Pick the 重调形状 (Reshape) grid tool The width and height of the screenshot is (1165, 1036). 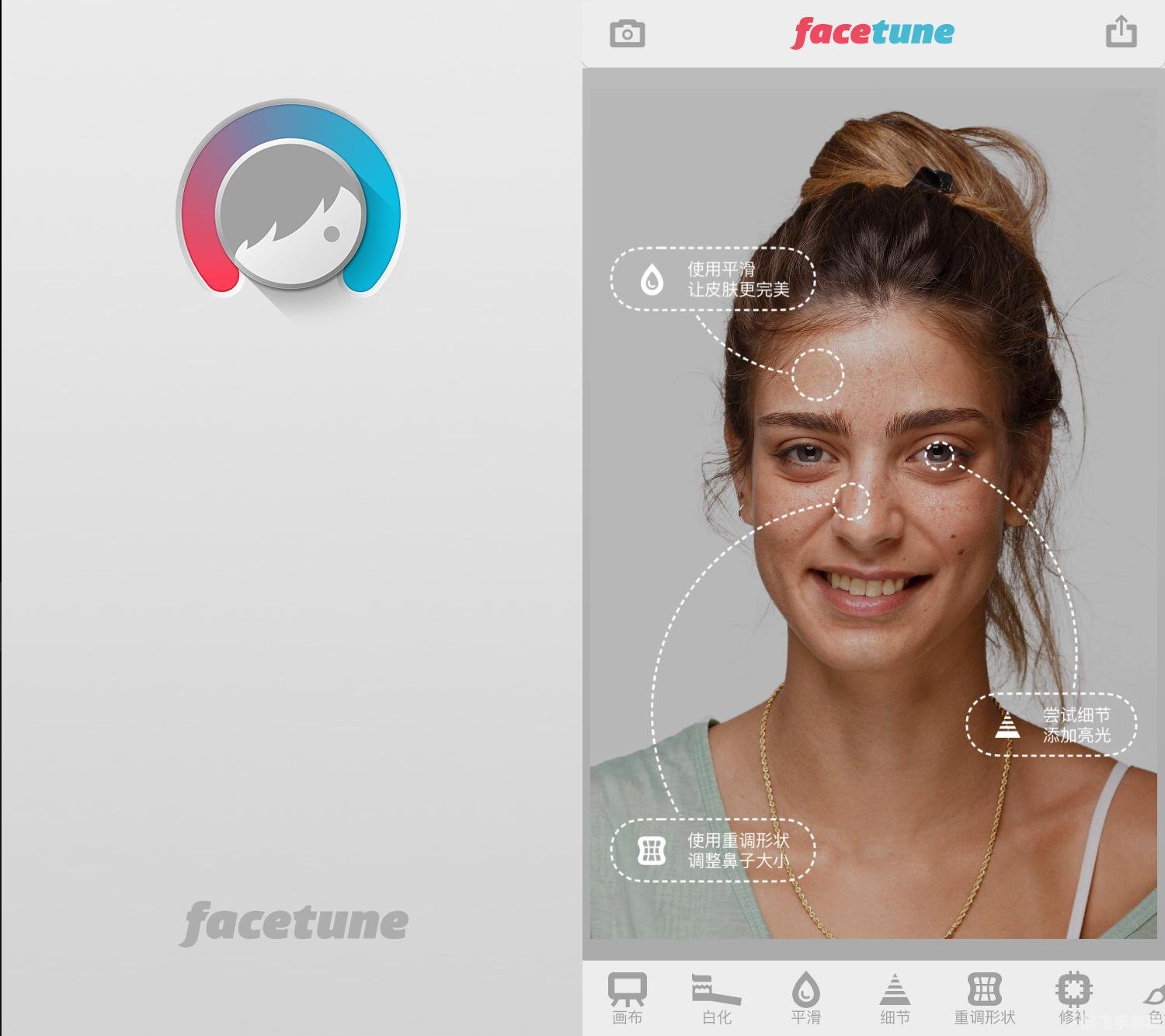(x=984, y=998)
